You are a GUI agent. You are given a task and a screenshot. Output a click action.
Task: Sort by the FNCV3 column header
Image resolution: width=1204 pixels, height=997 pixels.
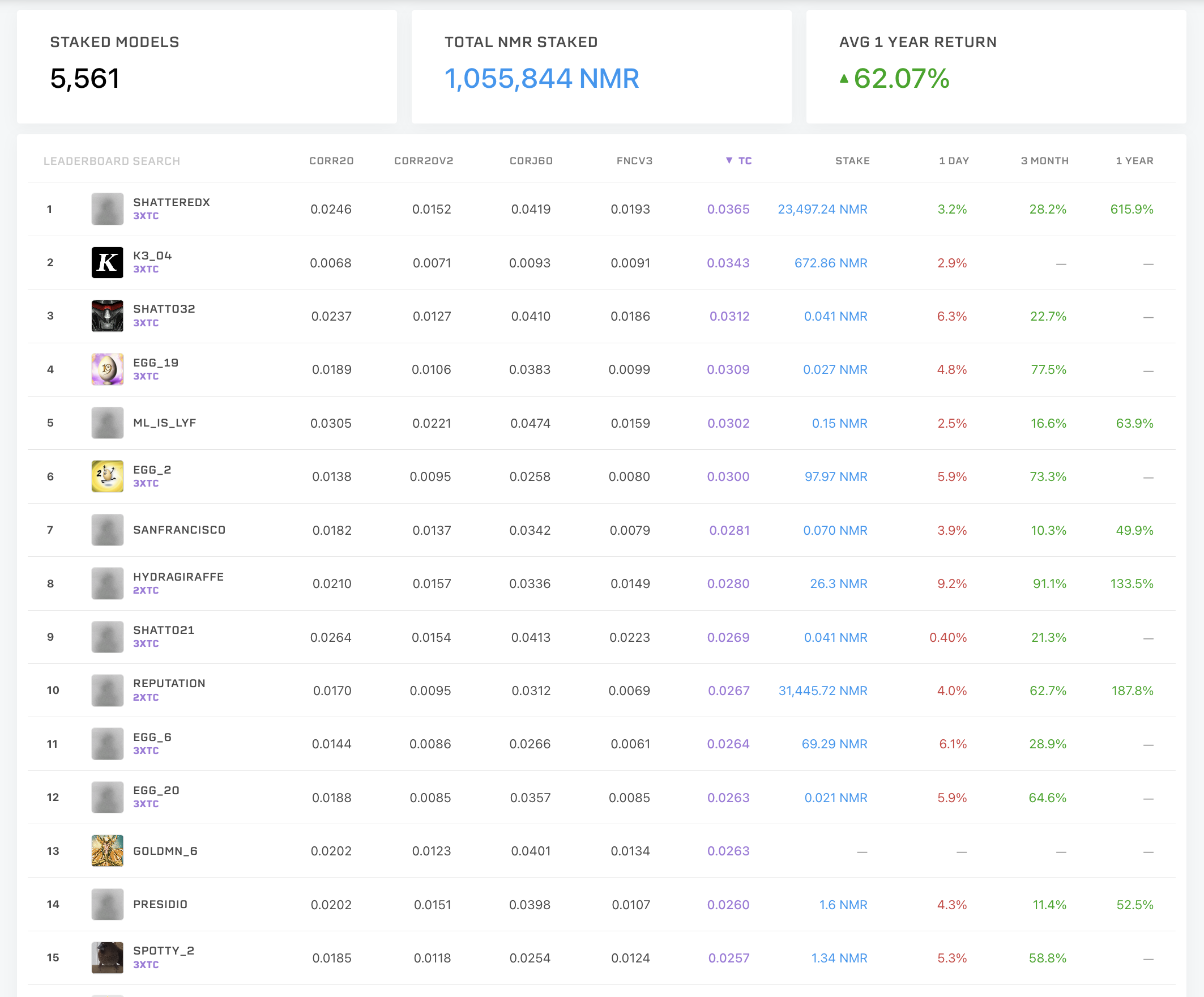[634, 161]
